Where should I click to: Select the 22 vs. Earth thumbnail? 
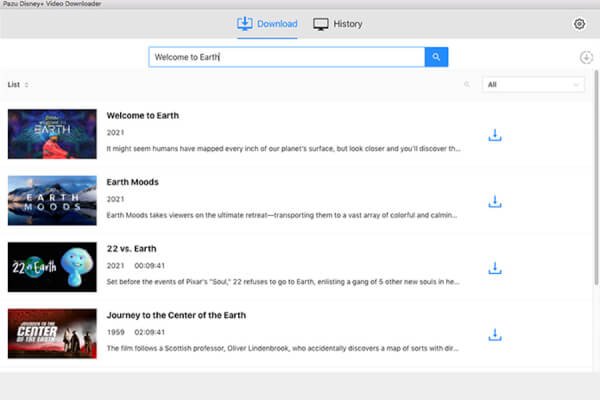pyautogui.click(x=52, y=267)
